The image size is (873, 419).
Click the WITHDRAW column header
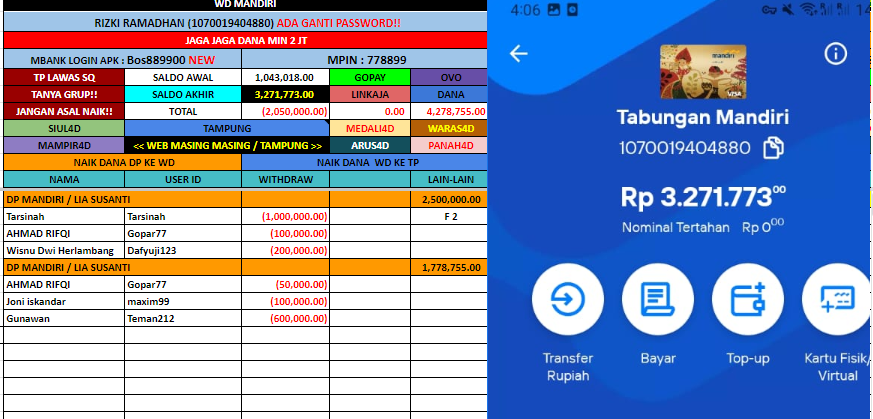point(285,179)
